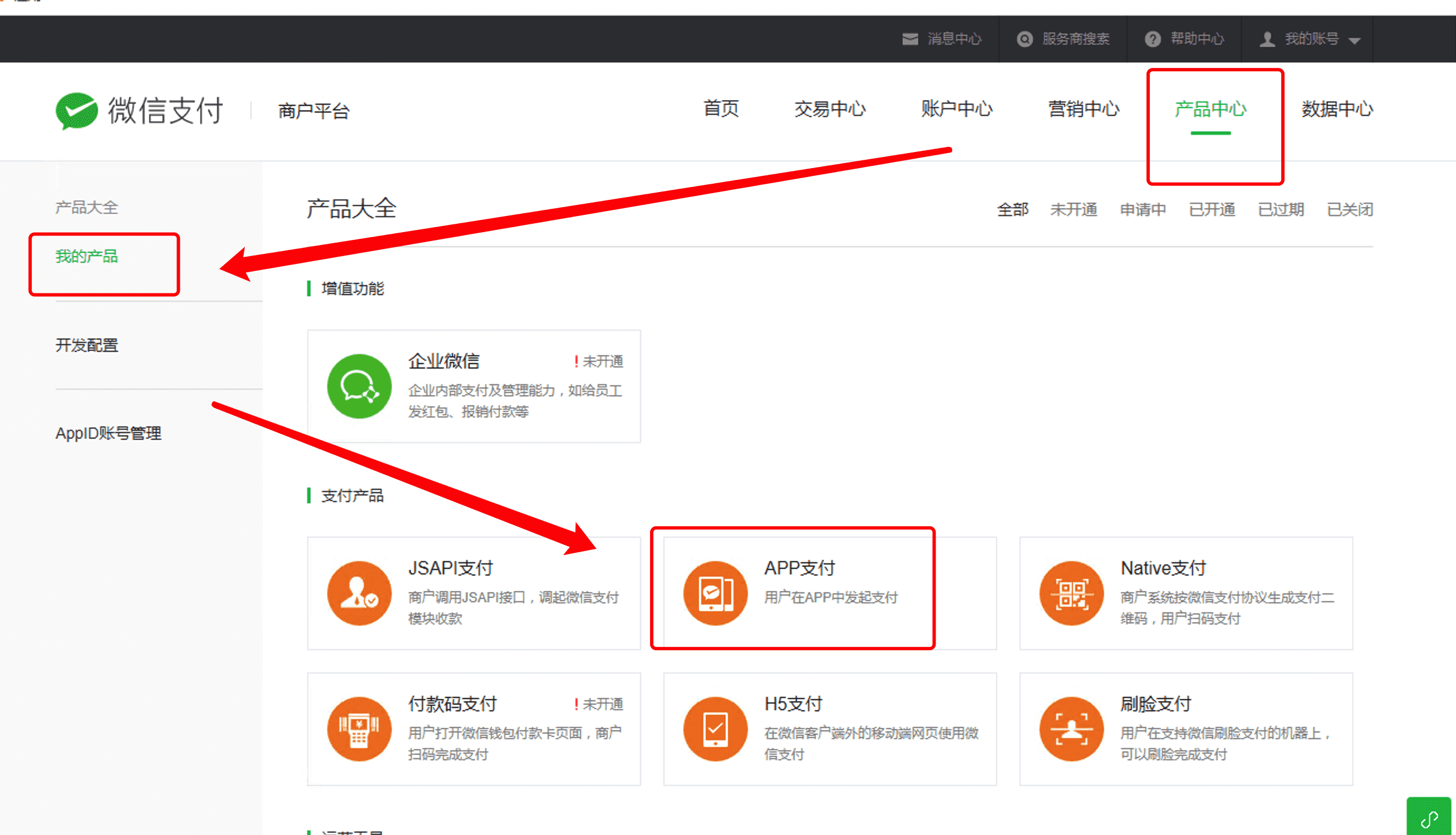Image resolution: width=1456 pixels, height=835 pixels.
Task: Click the my account person icon
Action: click(x=1267, y=39)
